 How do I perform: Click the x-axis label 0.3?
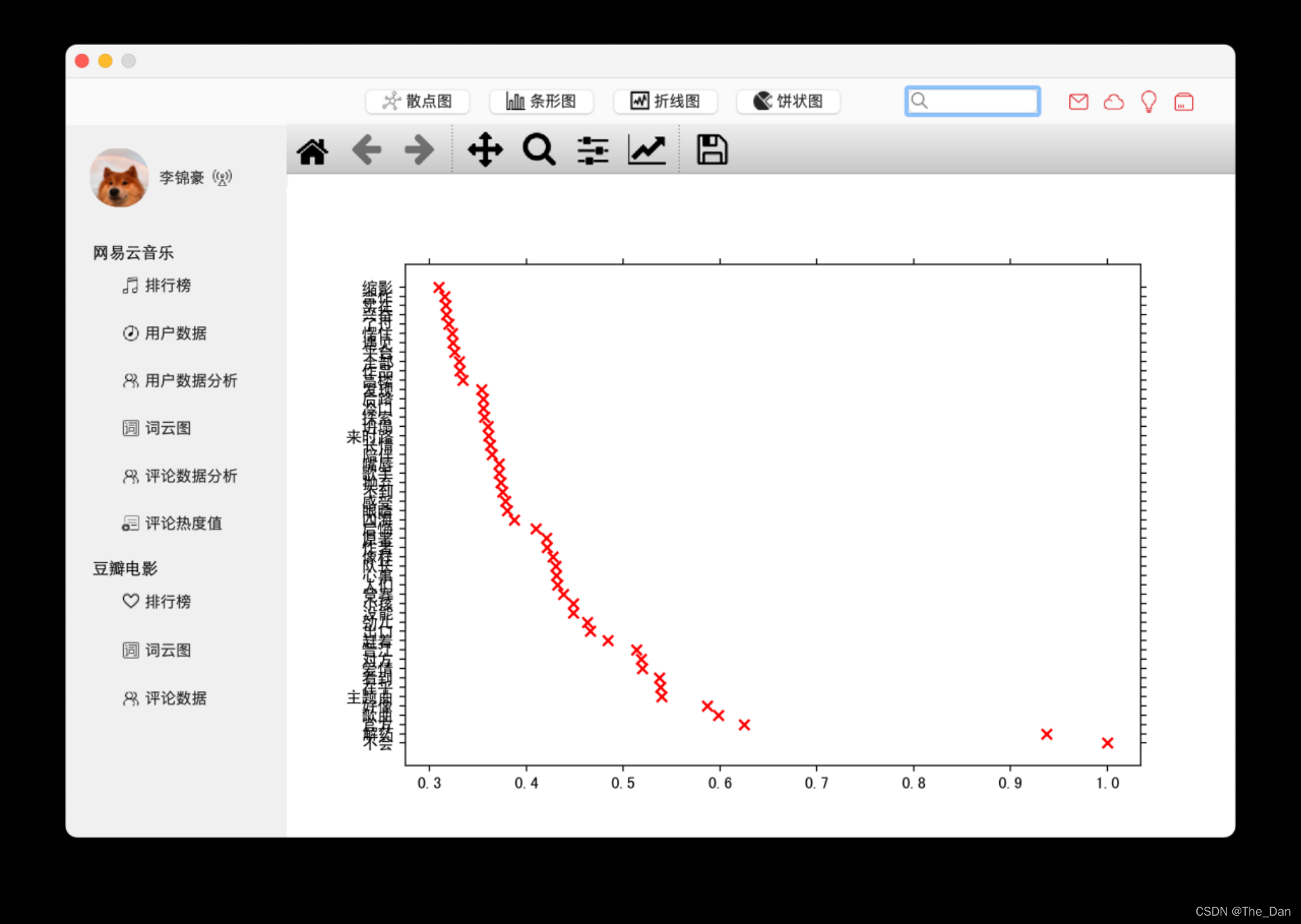429,783
